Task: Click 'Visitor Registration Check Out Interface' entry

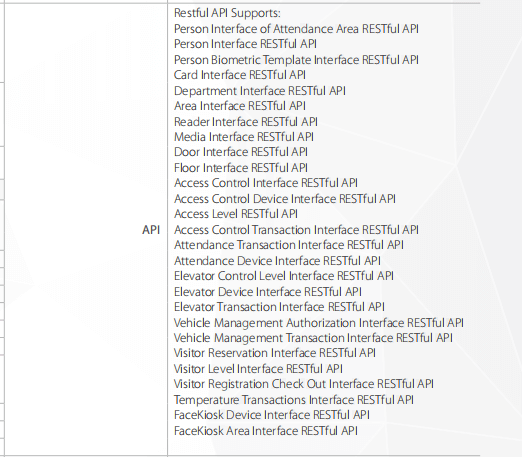Action: coord(304,384)
